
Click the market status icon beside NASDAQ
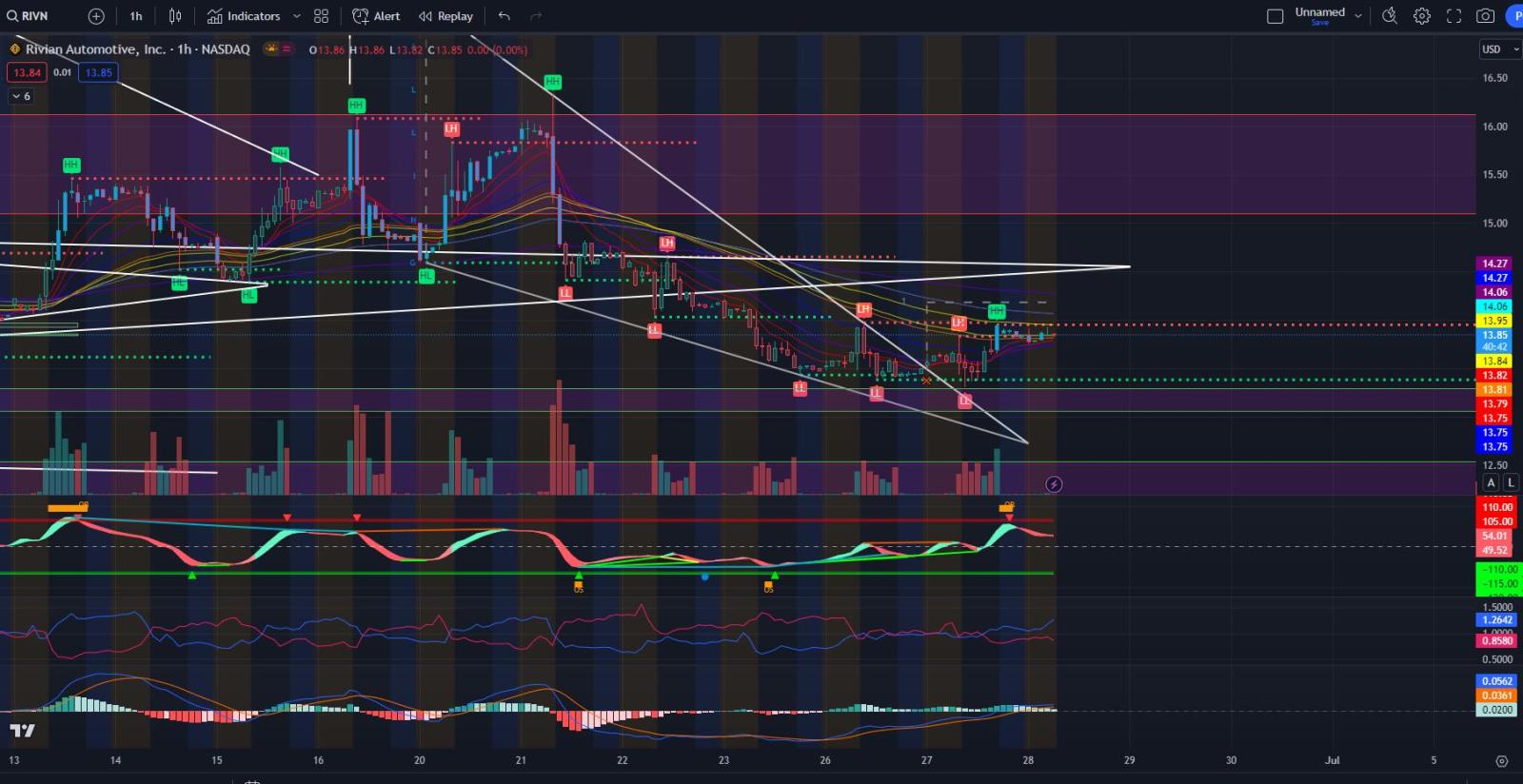click(x=271, y=49)
